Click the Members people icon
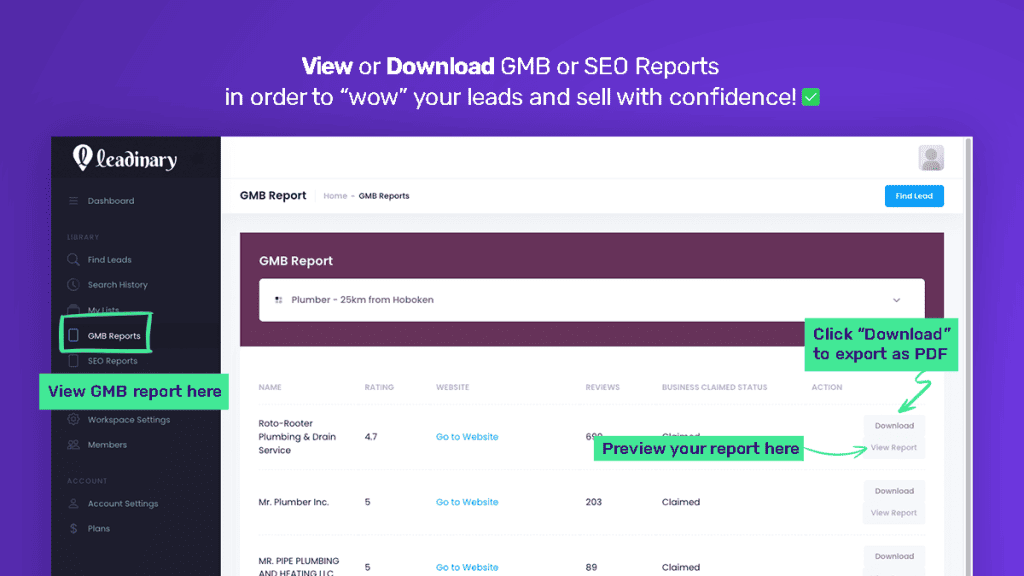This screenshot has height=576, width=1024. click(x=73, y=445)
